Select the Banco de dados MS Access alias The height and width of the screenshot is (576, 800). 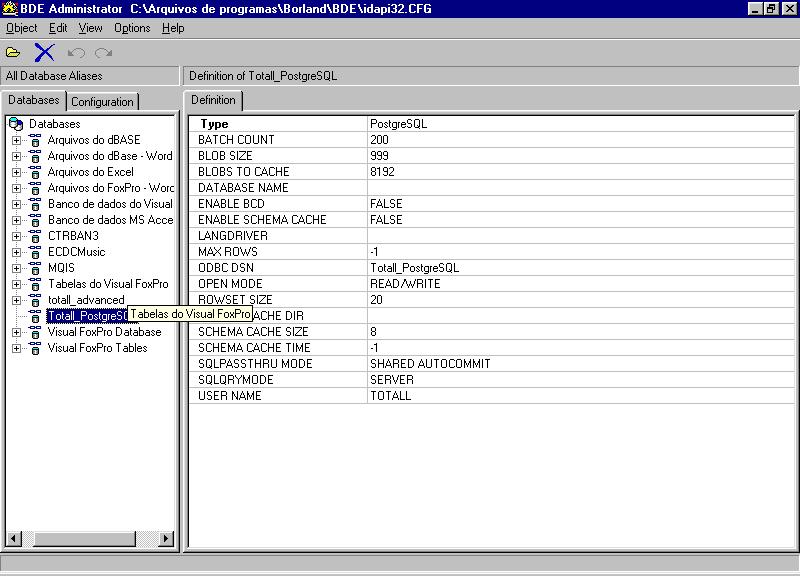(110, 220)
